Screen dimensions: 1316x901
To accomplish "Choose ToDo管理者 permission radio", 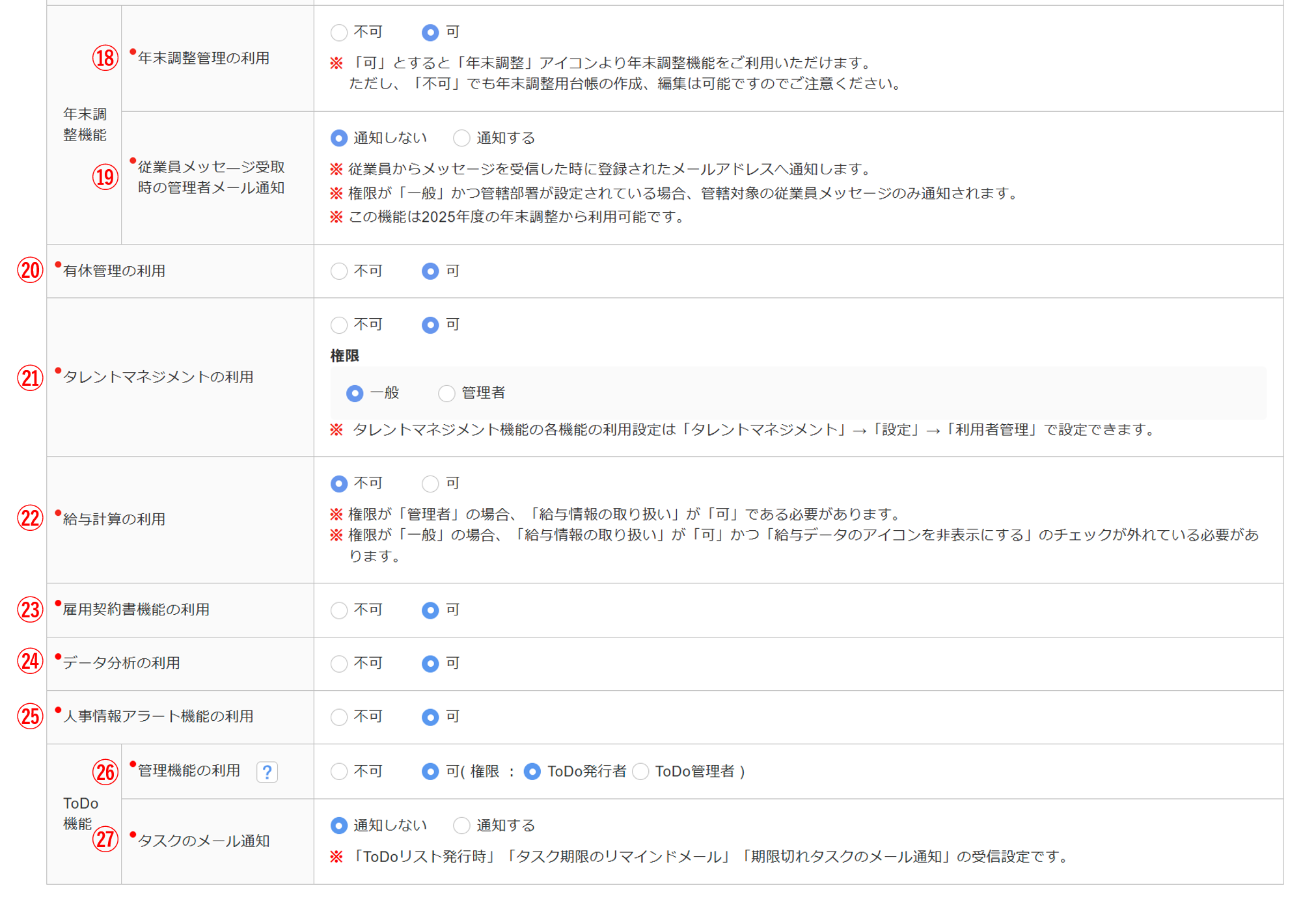I will [x=641, y=772].
